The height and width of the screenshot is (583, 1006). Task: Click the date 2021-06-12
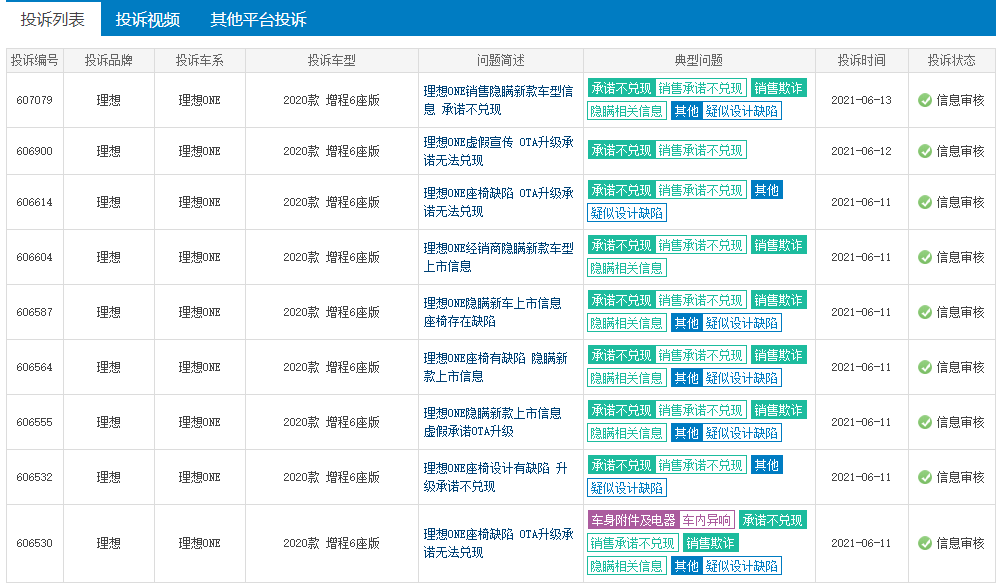861,151
